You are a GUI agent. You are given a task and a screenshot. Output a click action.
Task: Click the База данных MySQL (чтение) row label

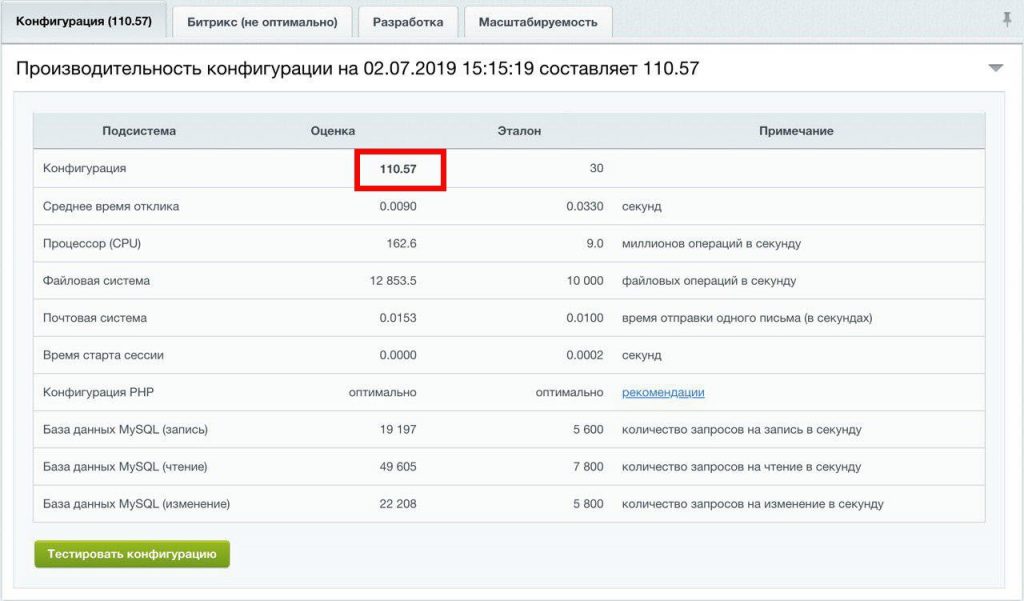click(125, 467)
